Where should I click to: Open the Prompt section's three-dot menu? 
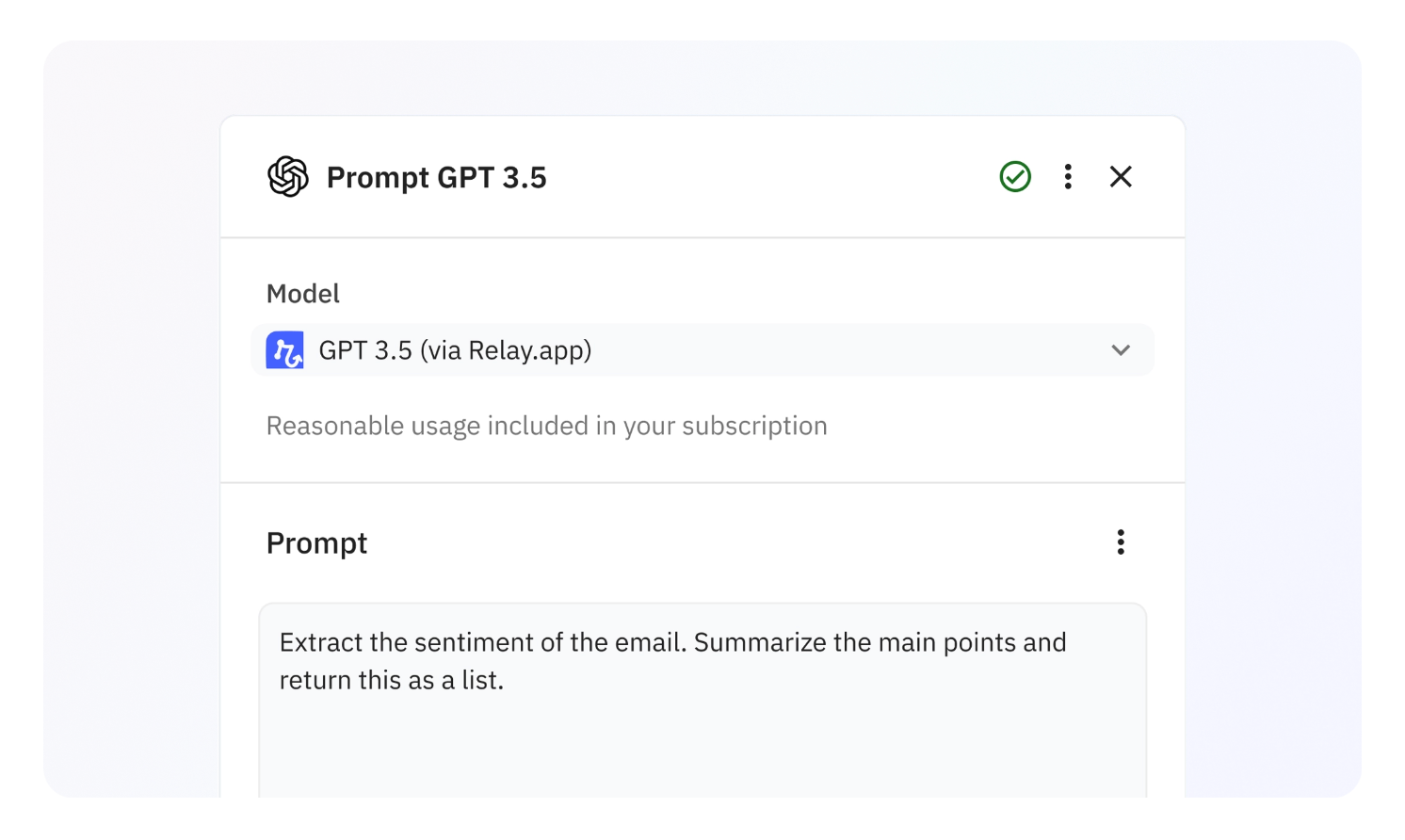point(1121,542)
